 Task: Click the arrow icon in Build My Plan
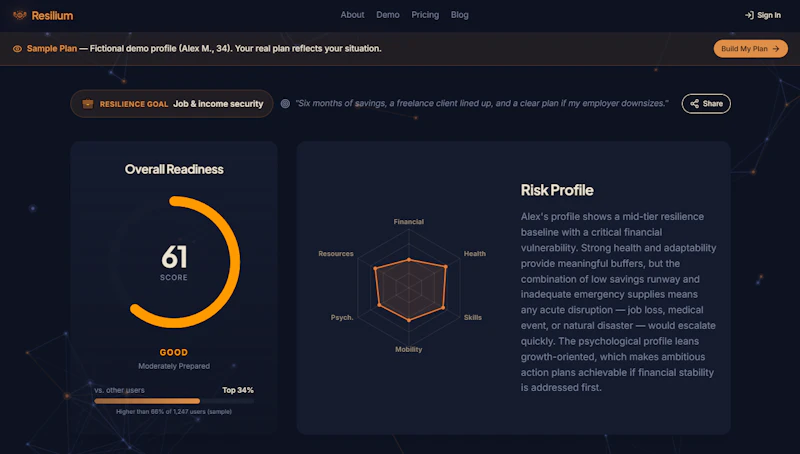pos(776,48)
